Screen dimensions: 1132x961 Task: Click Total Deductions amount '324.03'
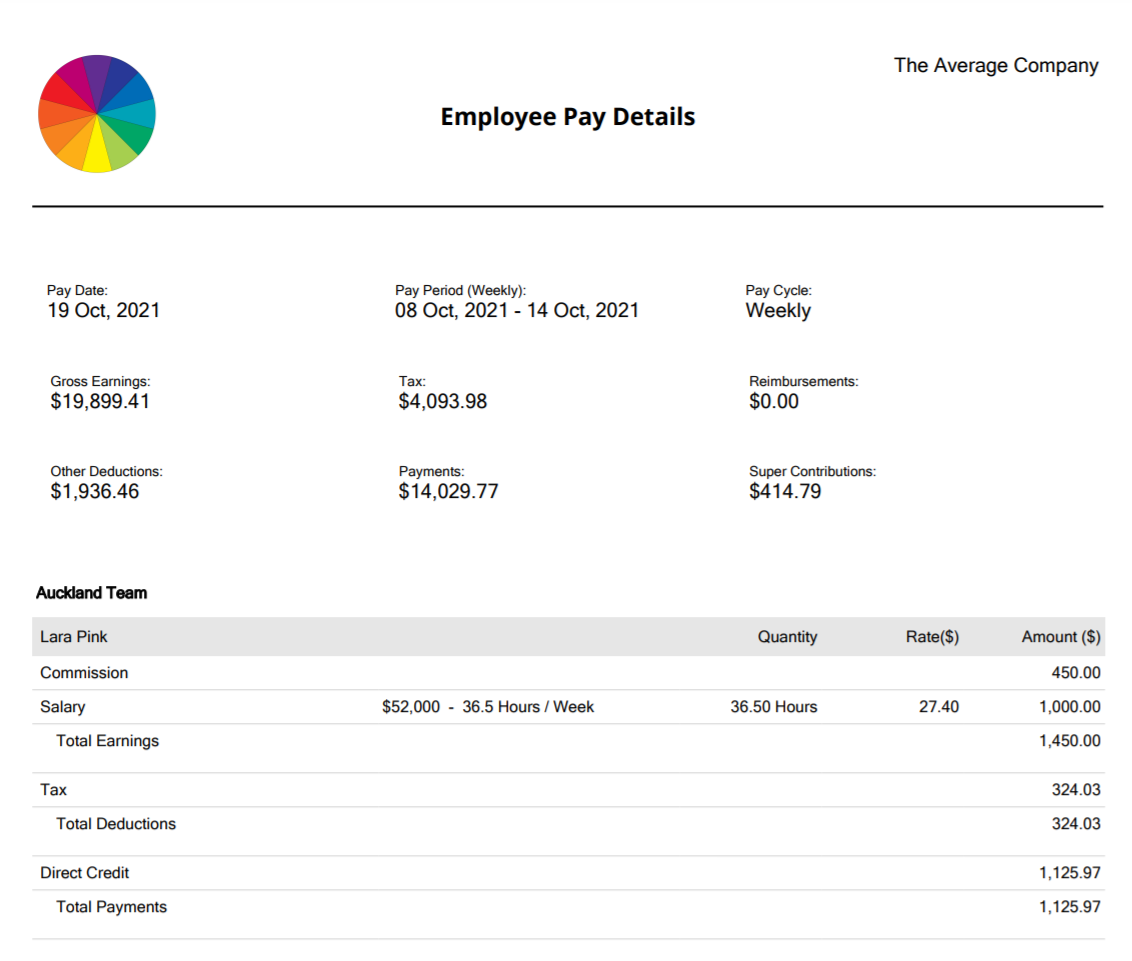click(x=1076, y=824)
